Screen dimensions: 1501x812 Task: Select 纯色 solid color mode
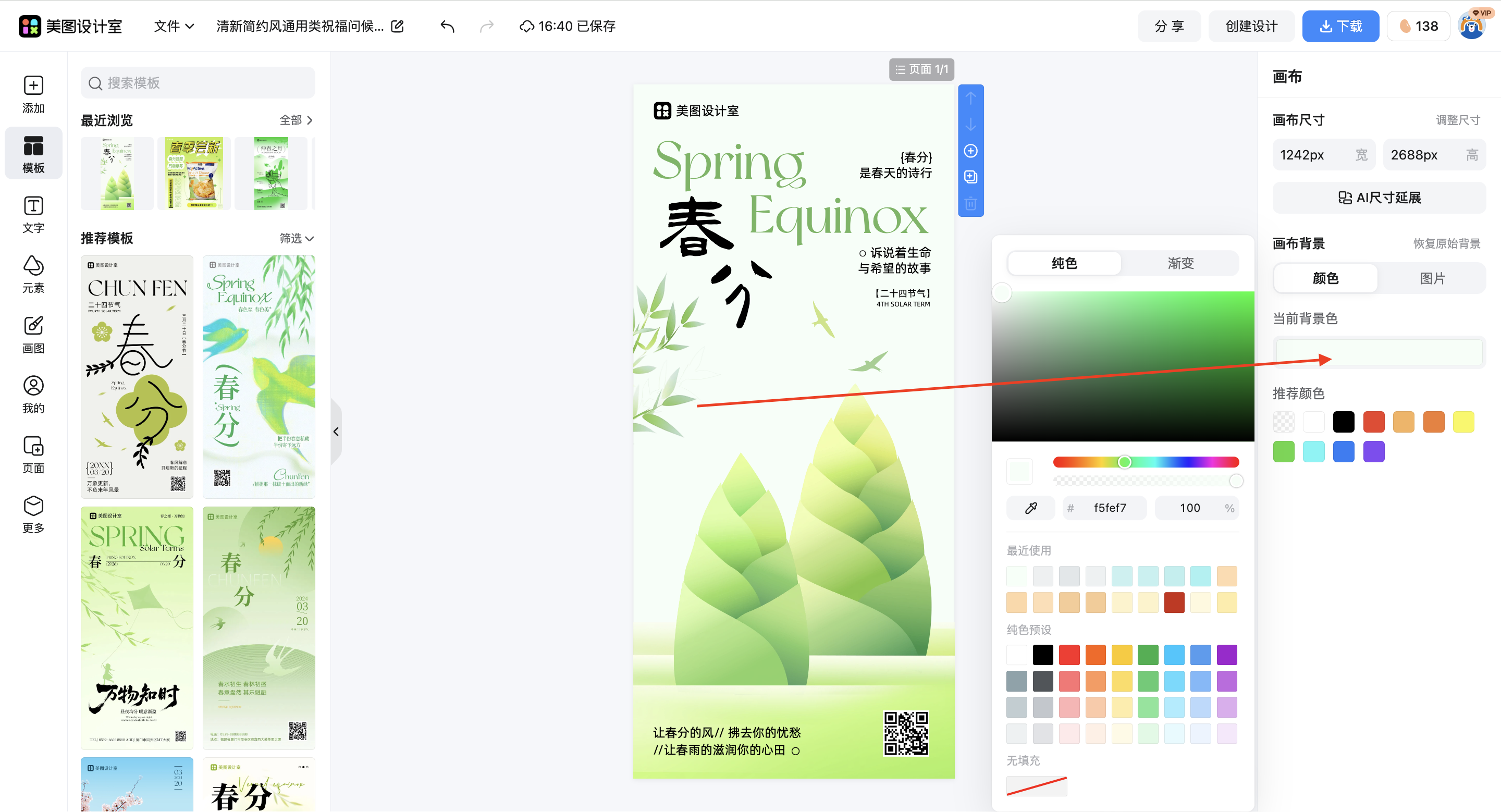pyautogui.click(x=1064, y=263)
